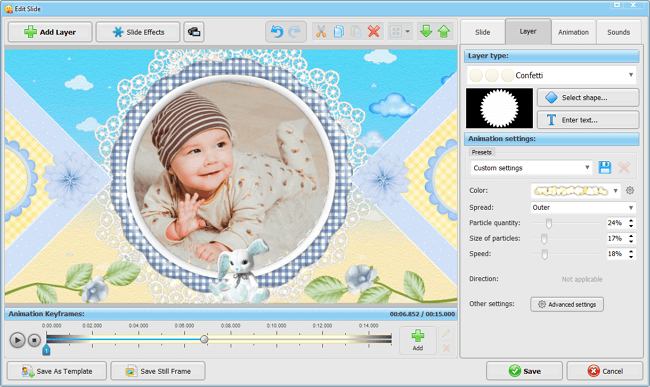Play the slide animation
Viewport: 650px width, 387px height.
(17, 340)
